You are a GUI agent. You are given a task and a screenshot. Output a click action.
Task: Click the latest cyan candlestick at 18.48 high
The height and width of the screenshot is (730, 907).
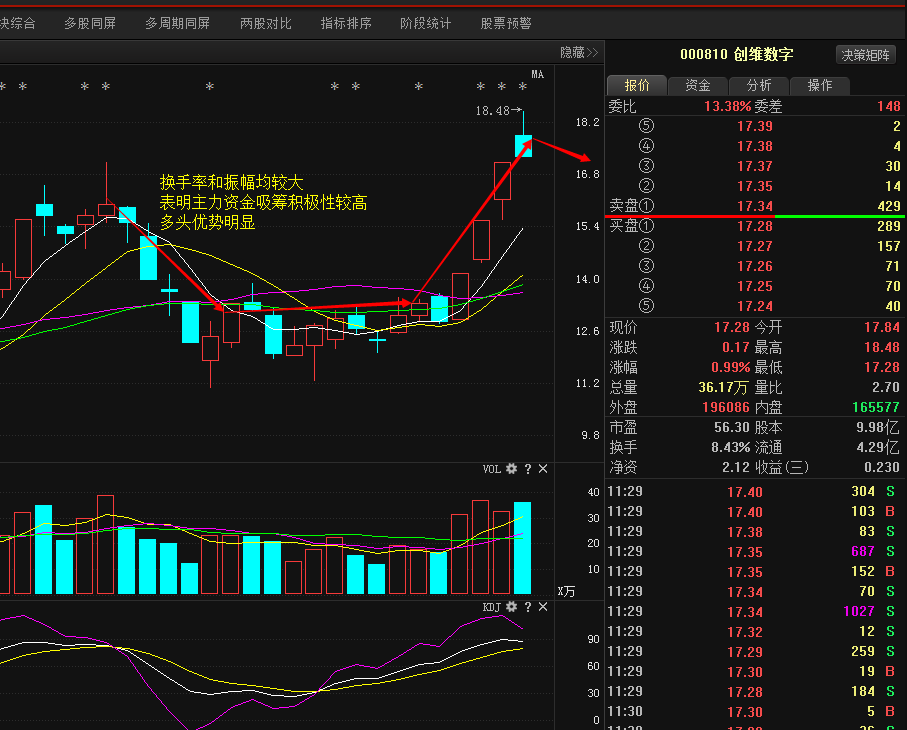(x=523, y=146)
